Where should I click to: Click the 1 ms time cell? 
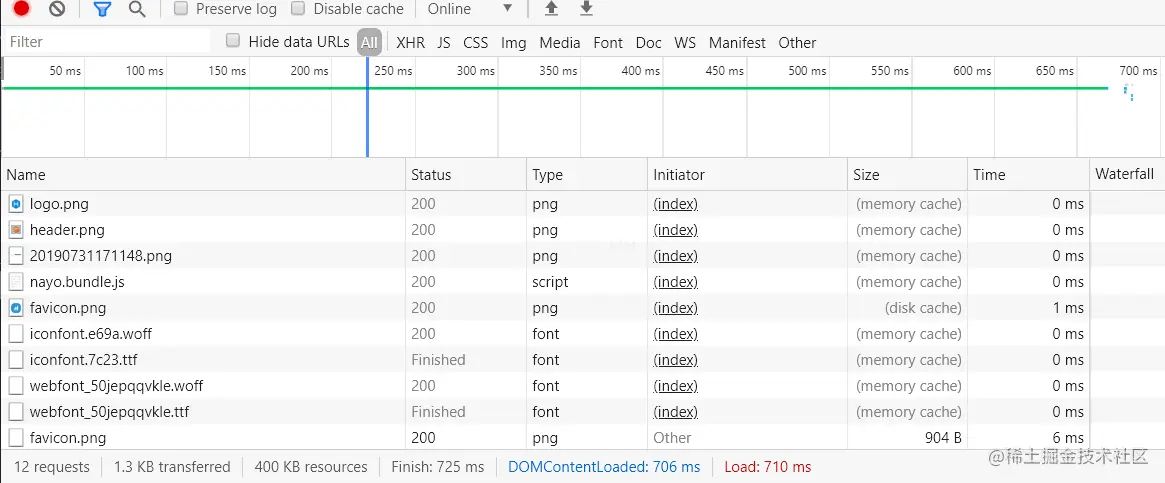click(1028, 308)
